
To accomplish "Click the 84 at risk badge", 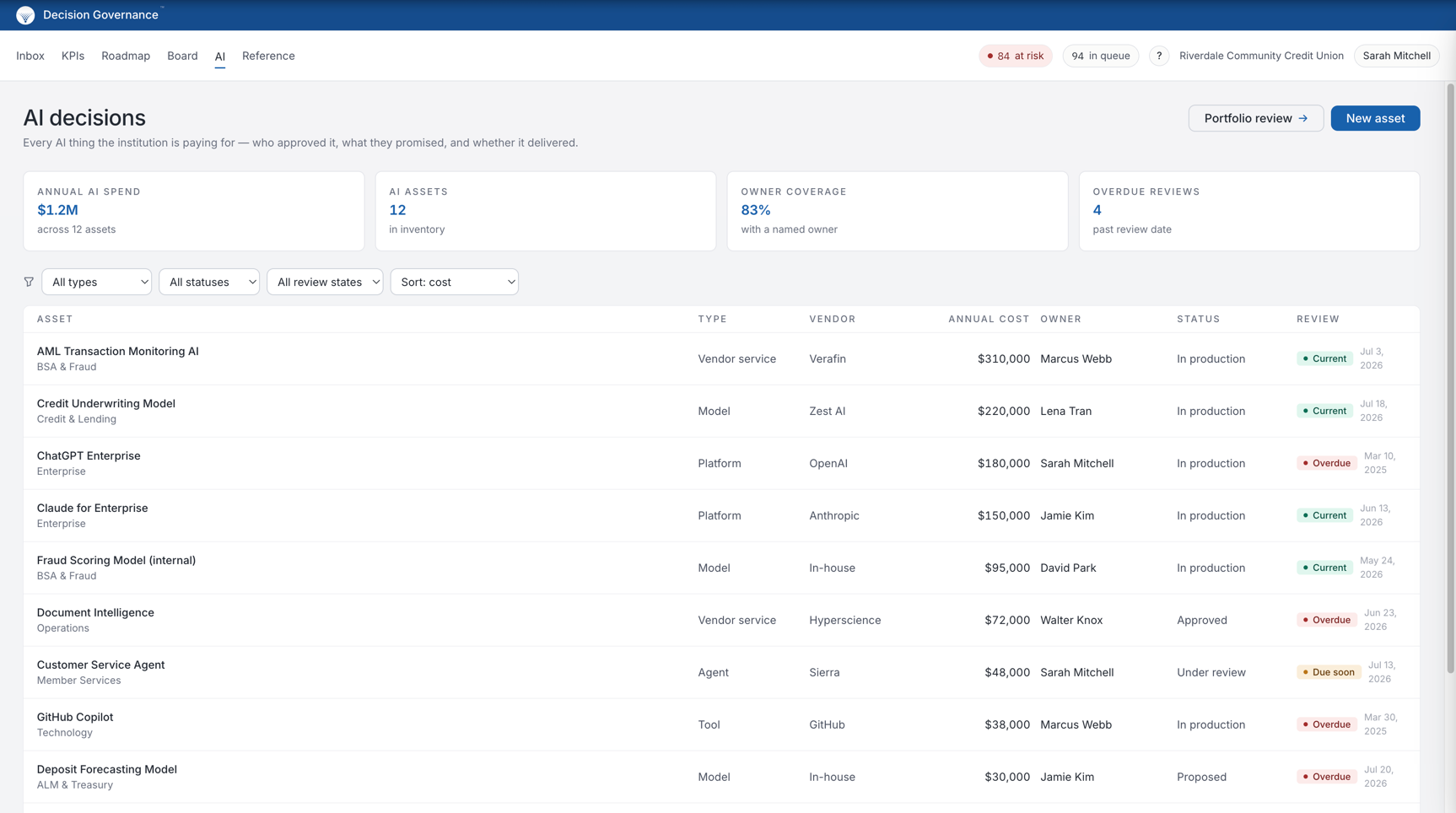I will click(x=1016, y=56).
